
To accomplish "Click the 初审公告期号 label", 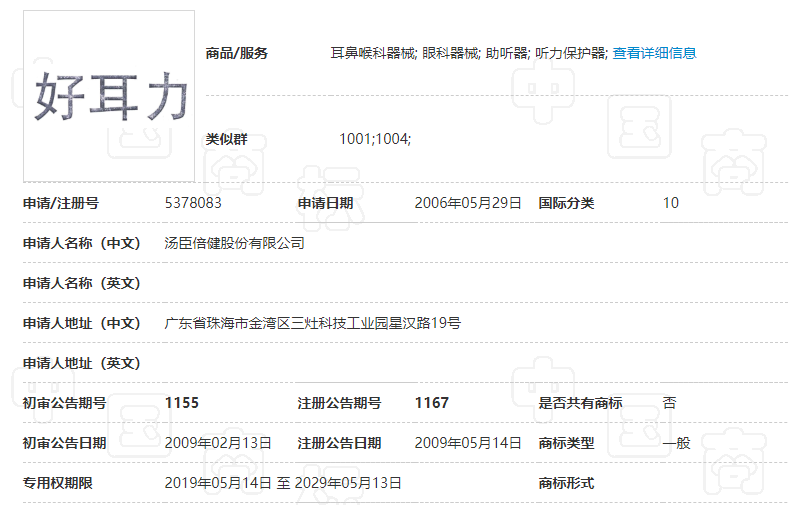I will (65, 403).
